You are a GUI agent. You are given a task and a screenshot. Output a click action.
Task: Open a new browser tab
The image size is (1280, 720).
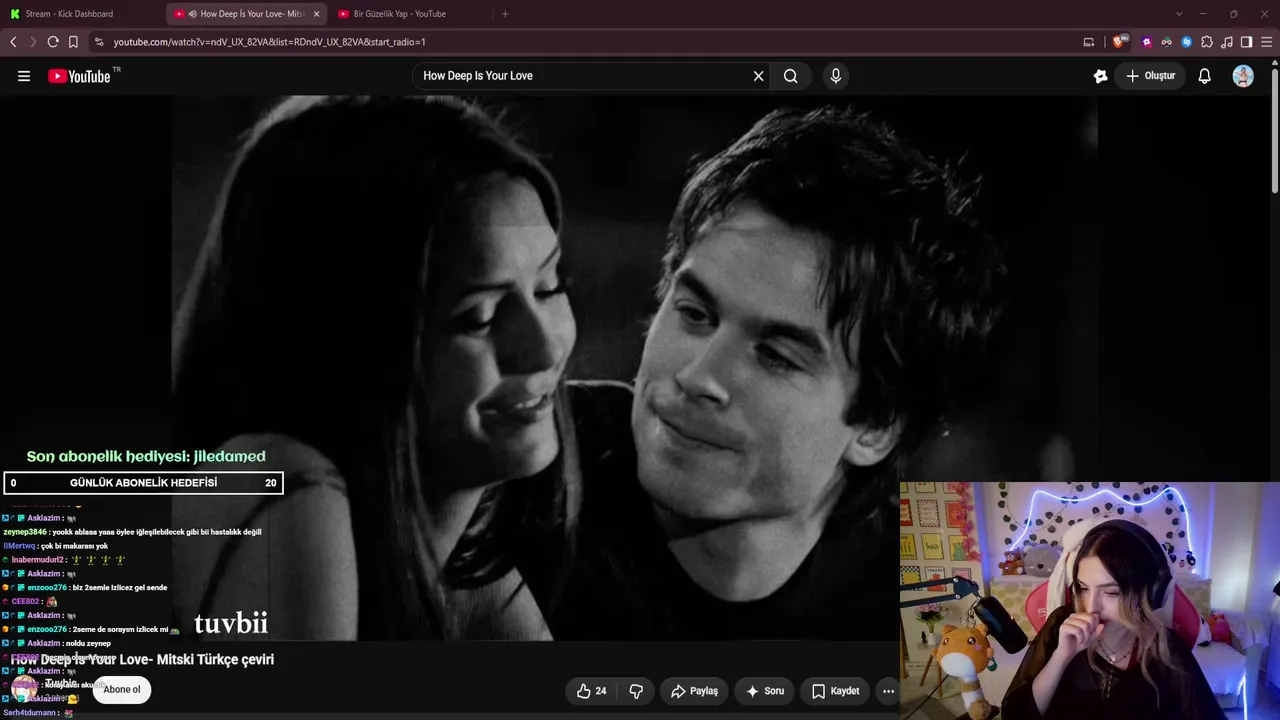click(x=505, y=14)
